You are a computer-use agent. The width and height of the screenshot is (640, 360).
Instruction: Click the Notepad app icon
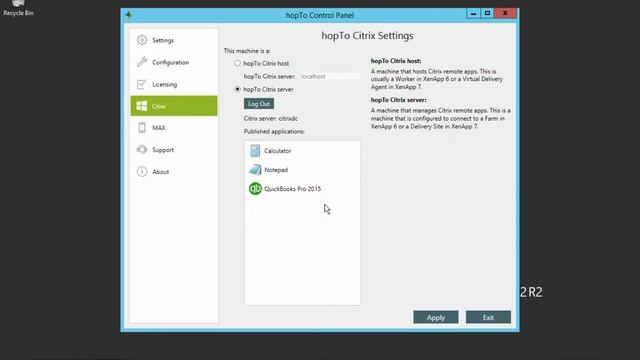(x=255, y=169)
